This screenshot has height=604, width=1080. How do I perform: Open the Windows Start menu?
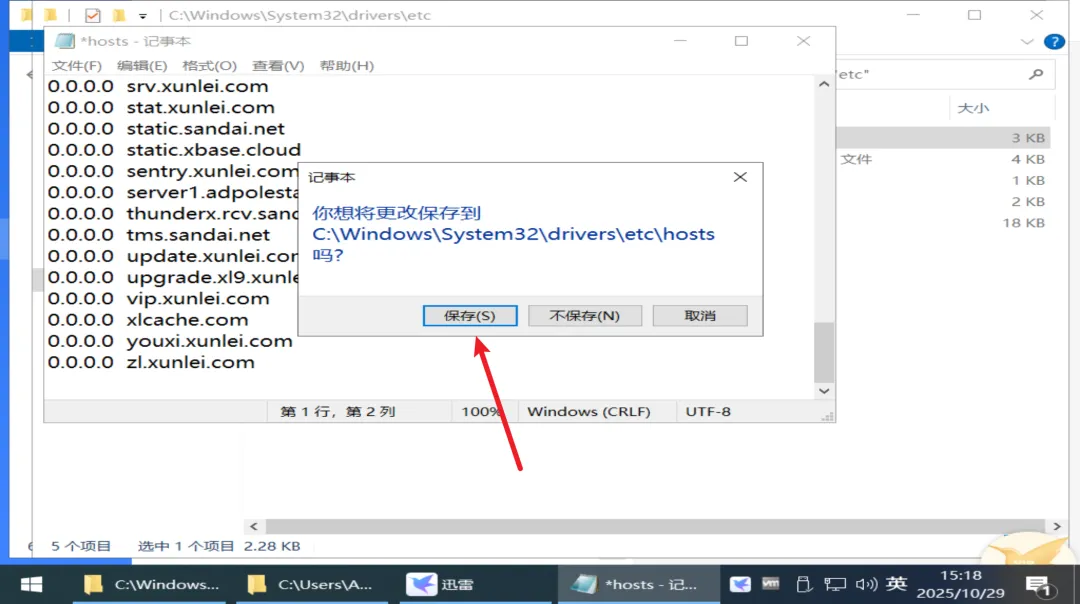tap(31, 585)
